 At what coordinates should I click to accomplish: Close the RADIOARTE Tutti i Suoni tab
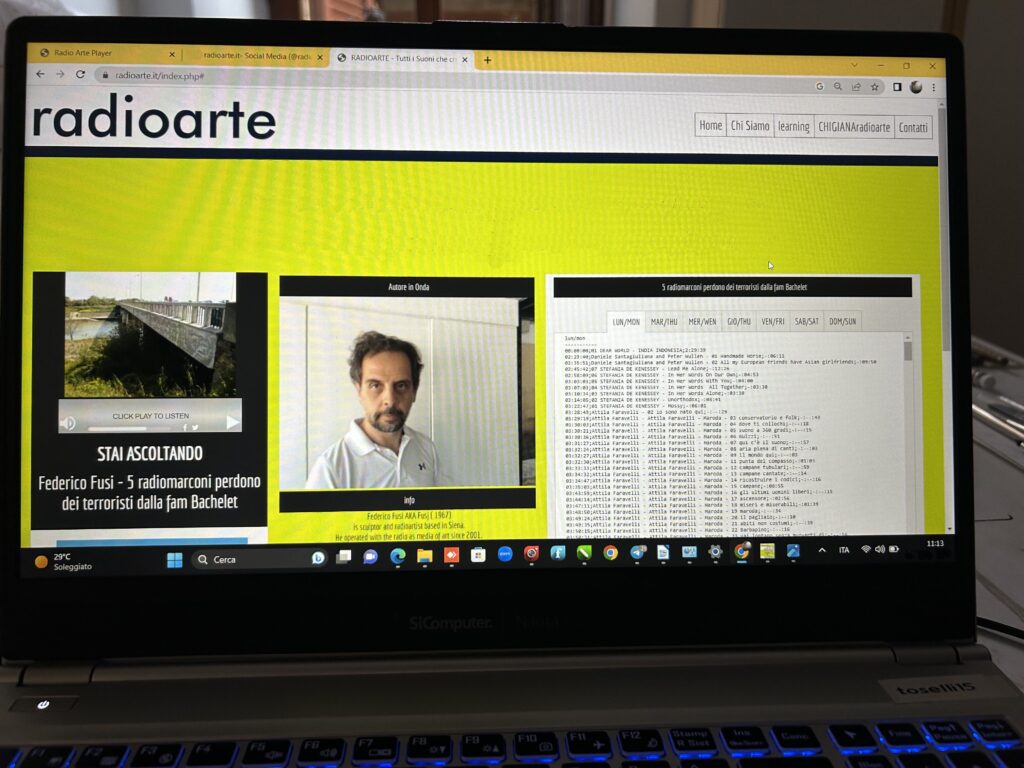[465, 59]
